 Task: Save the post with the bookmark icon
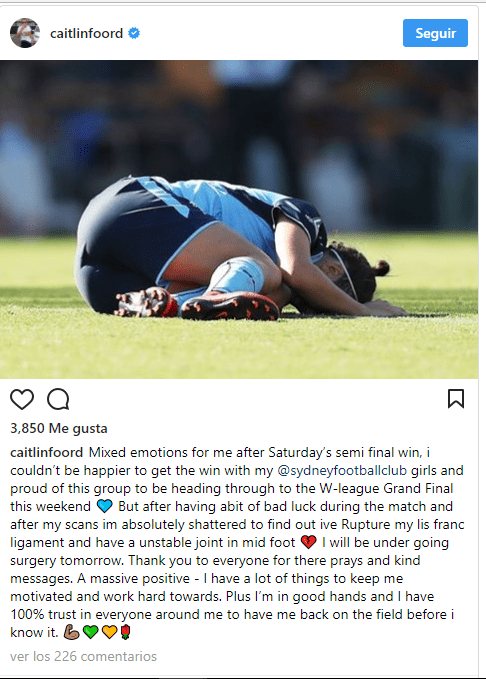pos(456,399)
